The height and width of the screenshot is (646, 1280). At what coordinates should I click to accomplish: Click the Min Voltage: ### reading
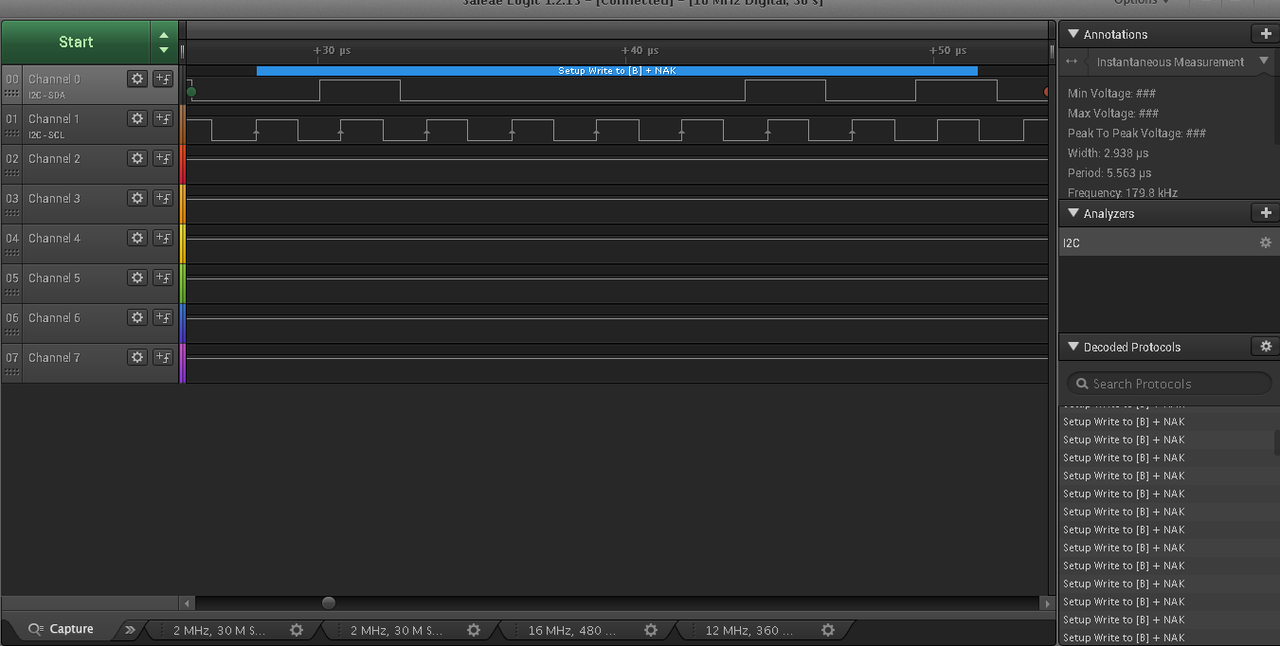coord(1112,93)
